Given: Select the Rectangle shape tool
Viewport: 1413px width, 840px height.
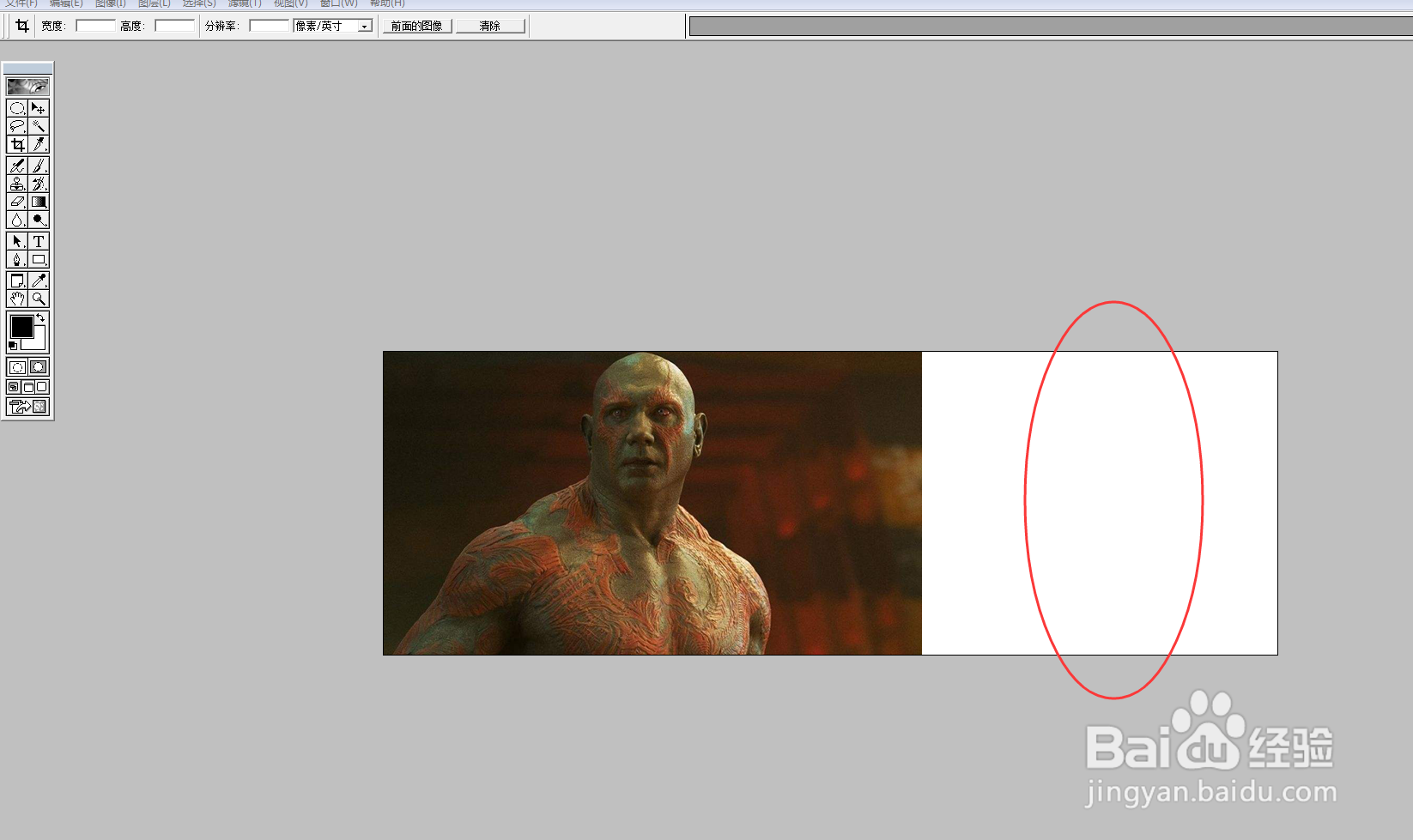Looking at the screenshot, I should pos(39,259).
